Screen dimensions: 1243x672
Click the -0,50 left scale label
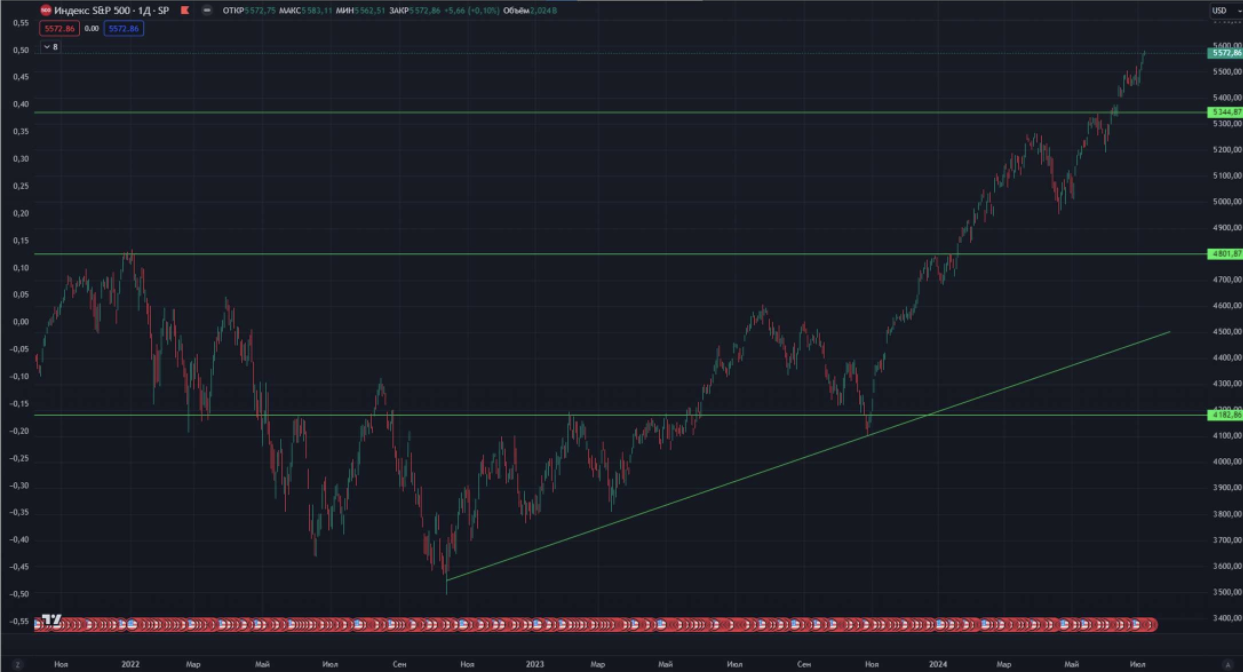coord(21,593)
